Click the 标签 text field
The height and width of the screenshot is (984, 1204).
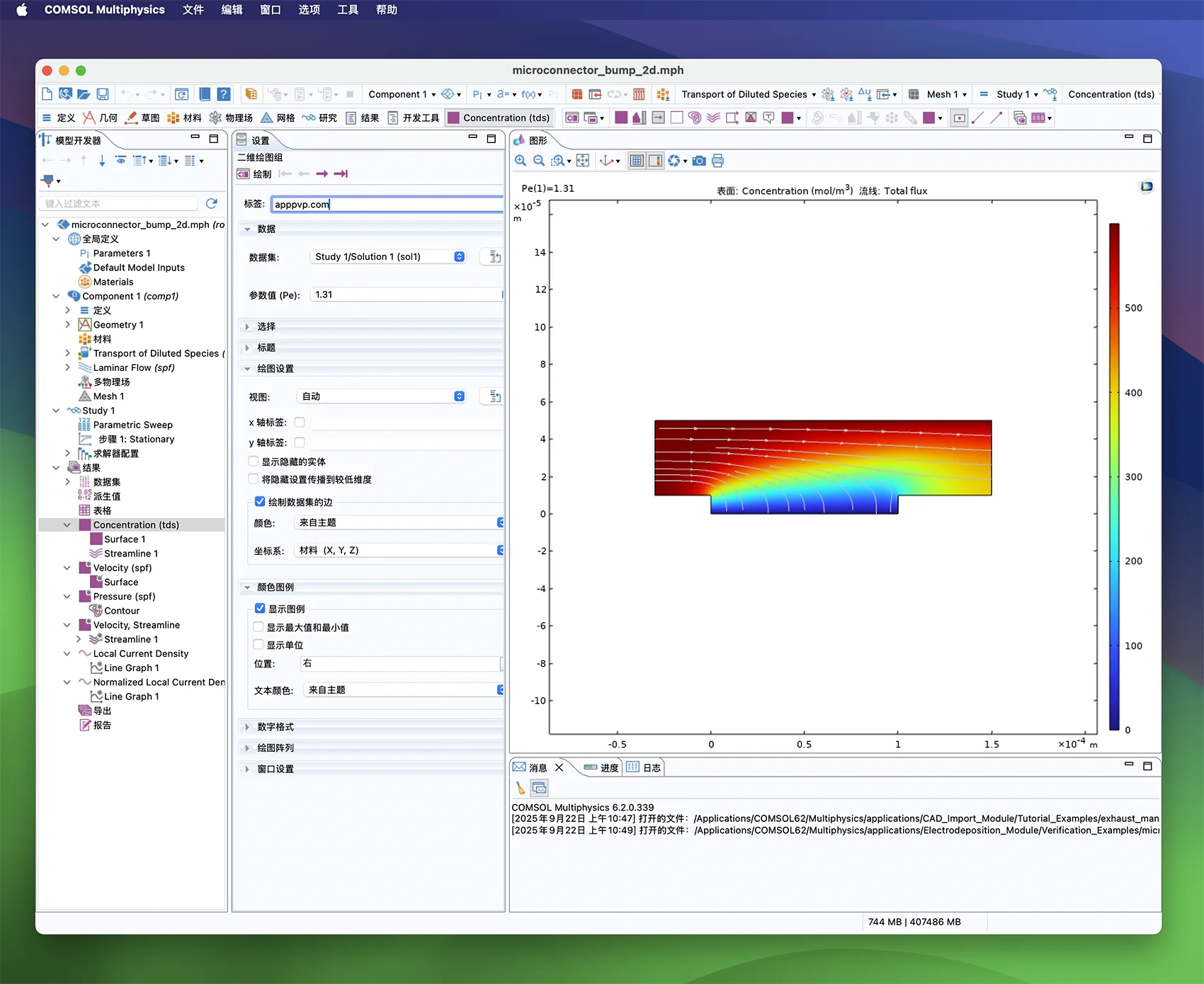coord(387,205)
